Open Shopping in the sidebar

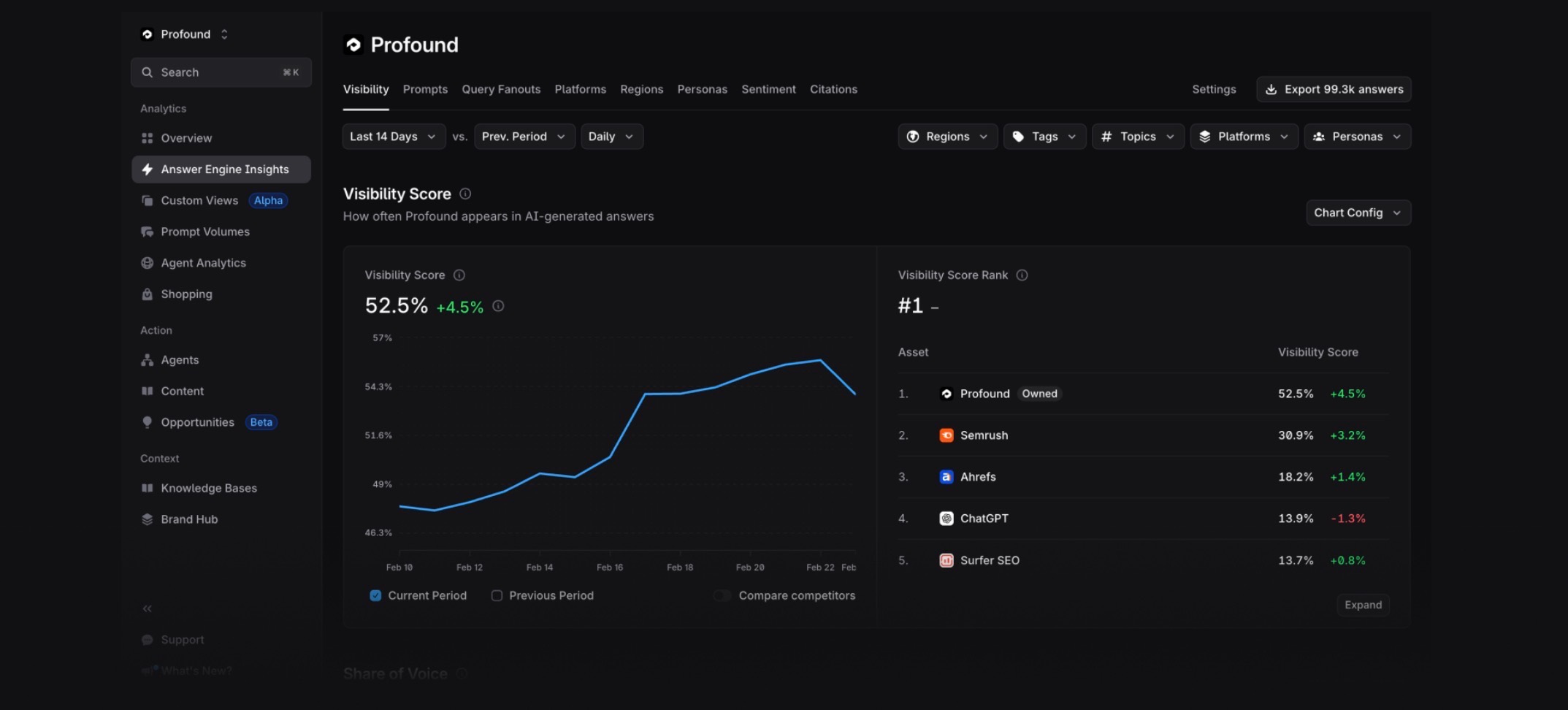click(x=221, y=294)
